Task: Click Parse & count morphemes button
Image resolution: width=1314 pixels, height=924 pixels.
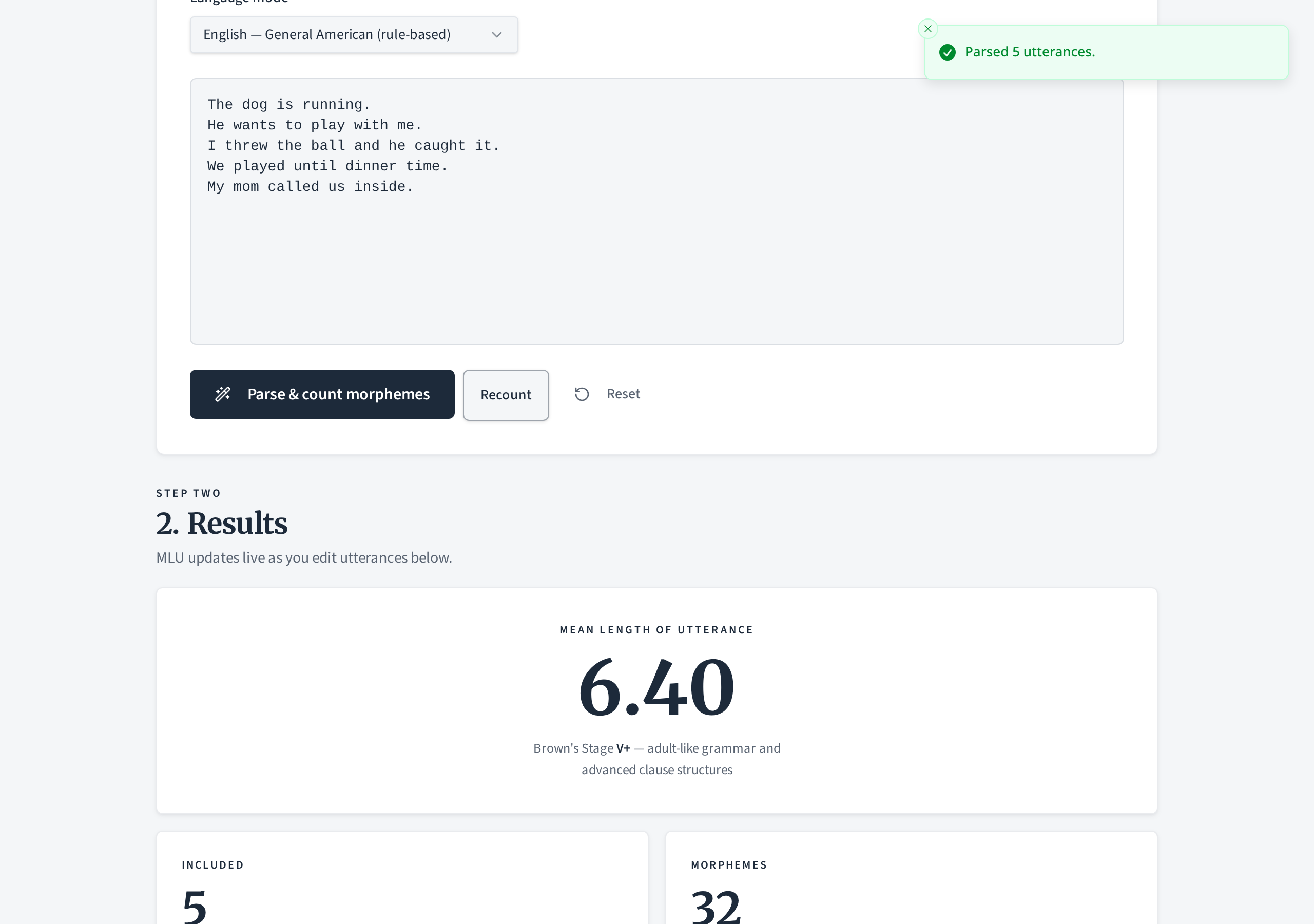Action: pyautogui.click(x=322, y=394)
